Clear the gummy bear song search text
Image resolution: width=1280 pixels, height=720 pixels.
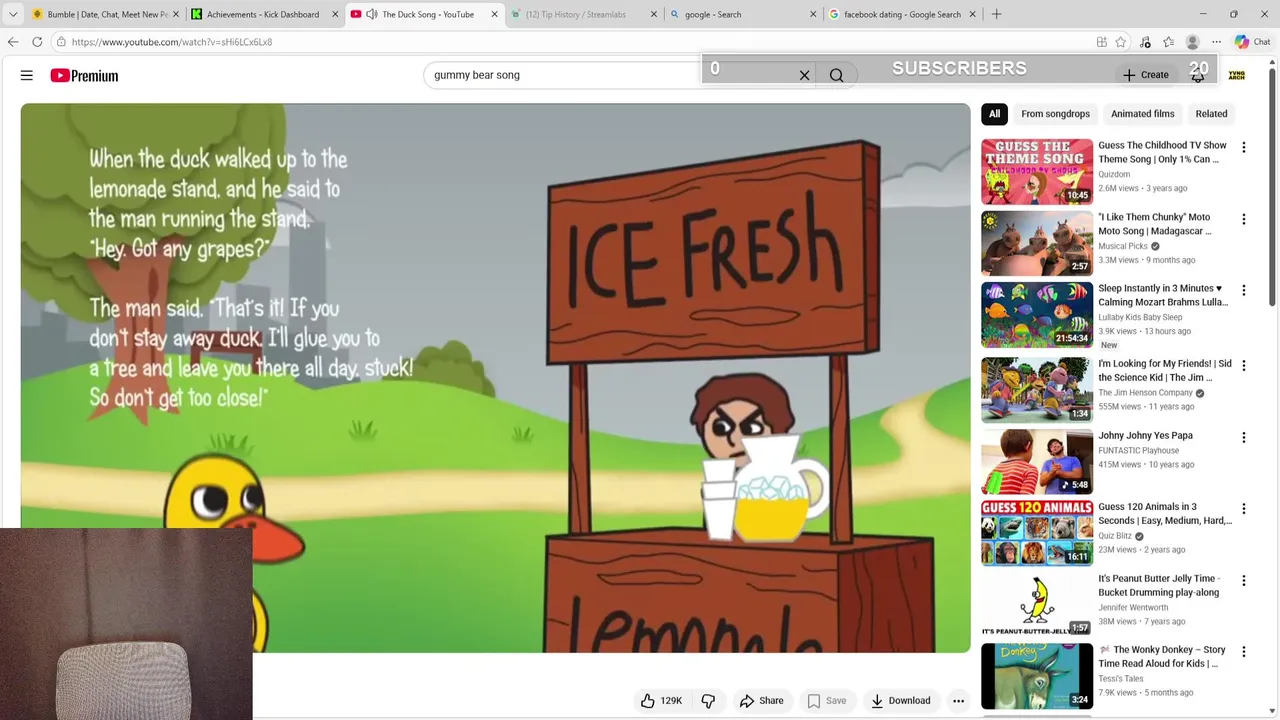(804, 75)
